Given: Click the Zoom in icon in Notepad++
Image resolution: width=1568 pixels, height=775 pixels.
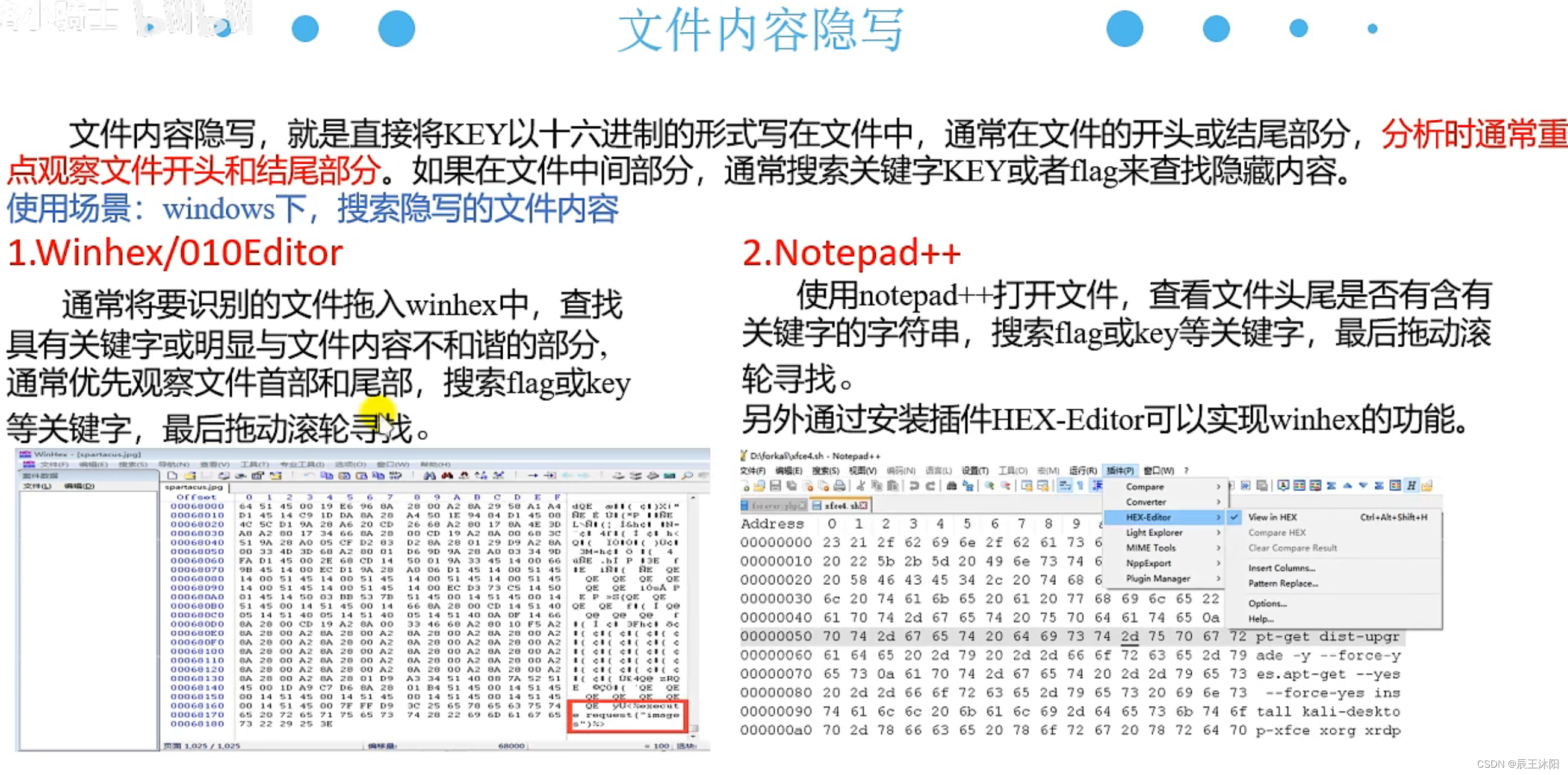Looking at the screenshot, I should (x=990, y=486).
